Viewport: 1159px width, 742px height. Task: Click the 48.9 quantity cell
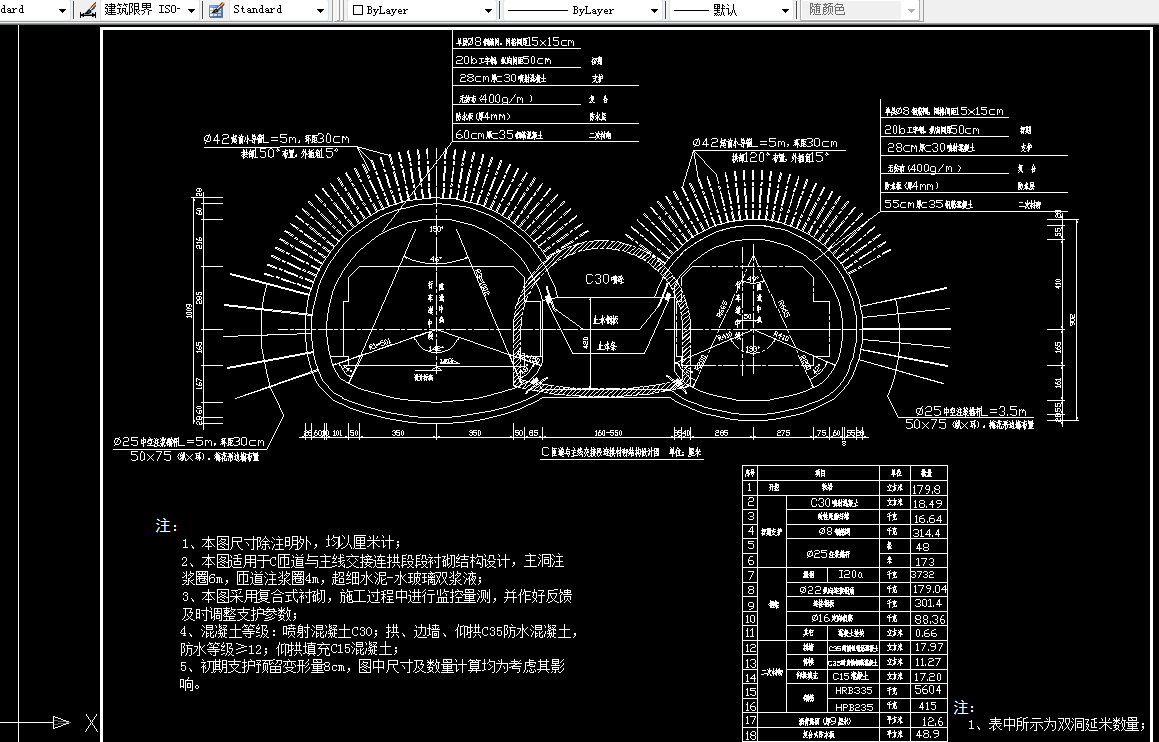928,735
